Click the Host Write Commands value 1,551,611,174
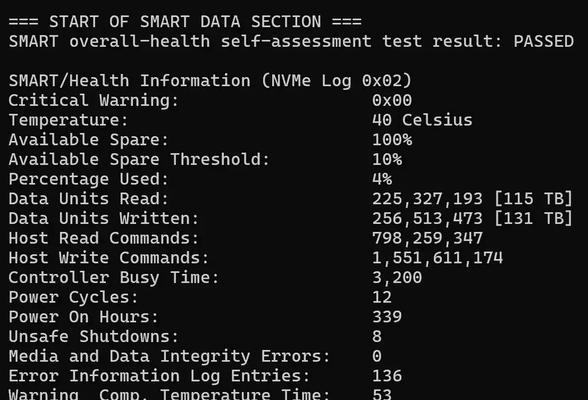 click(437, 258)
